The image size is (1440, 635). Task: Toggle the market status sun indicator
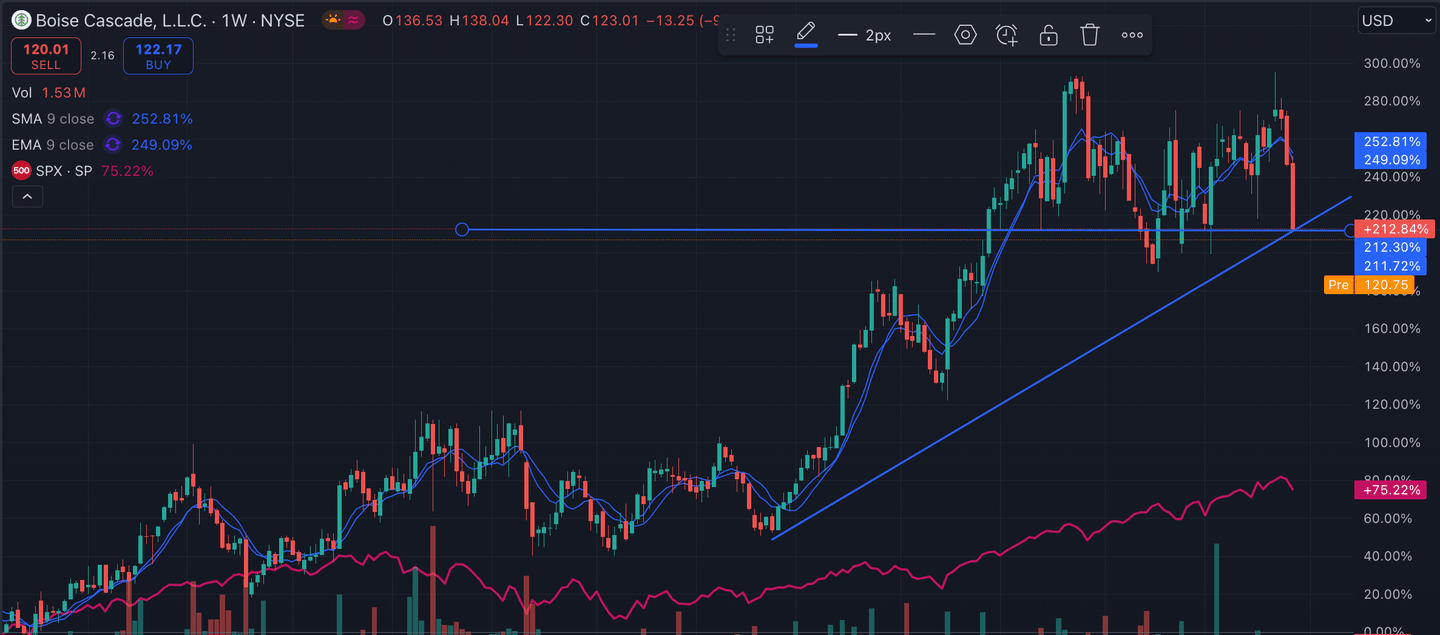click(331, 19)
